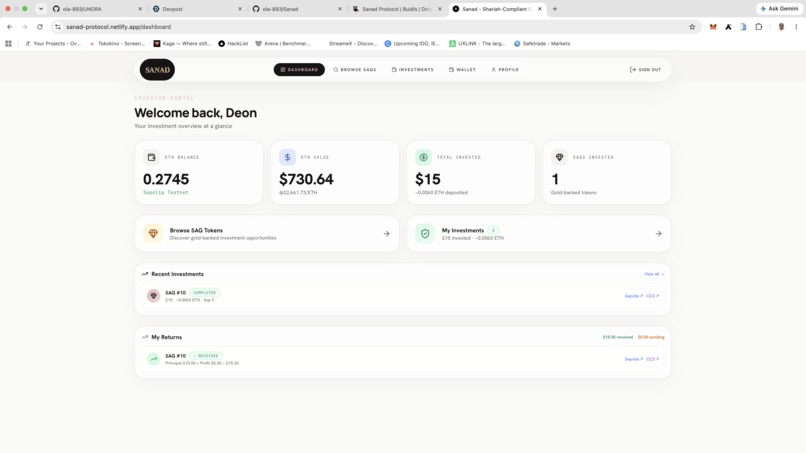806x453 pixels.
Task: Click the 0.2745 ETH balance value
Action: point(166,179)
